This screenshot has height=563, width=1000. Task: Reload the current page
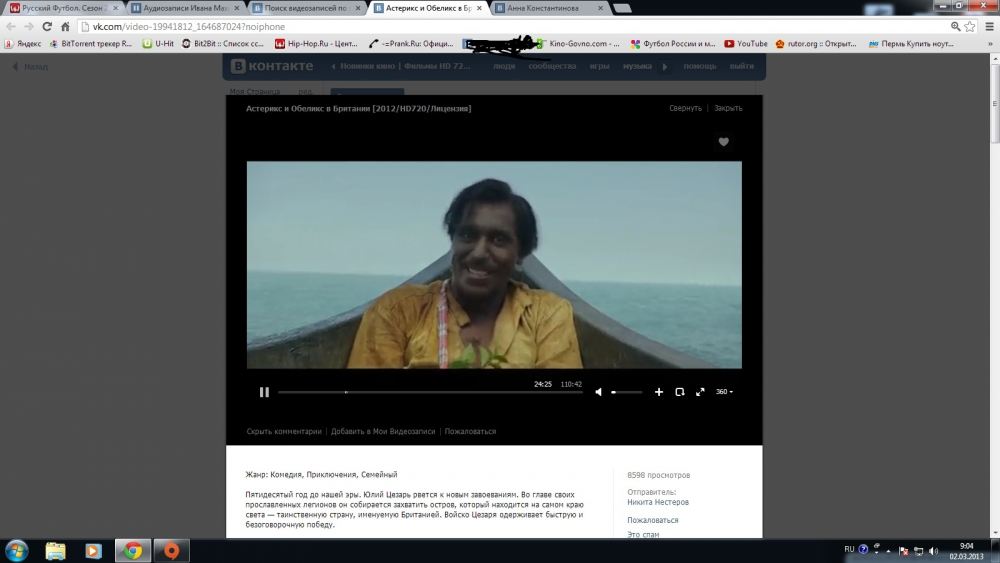tap(47, 27)
